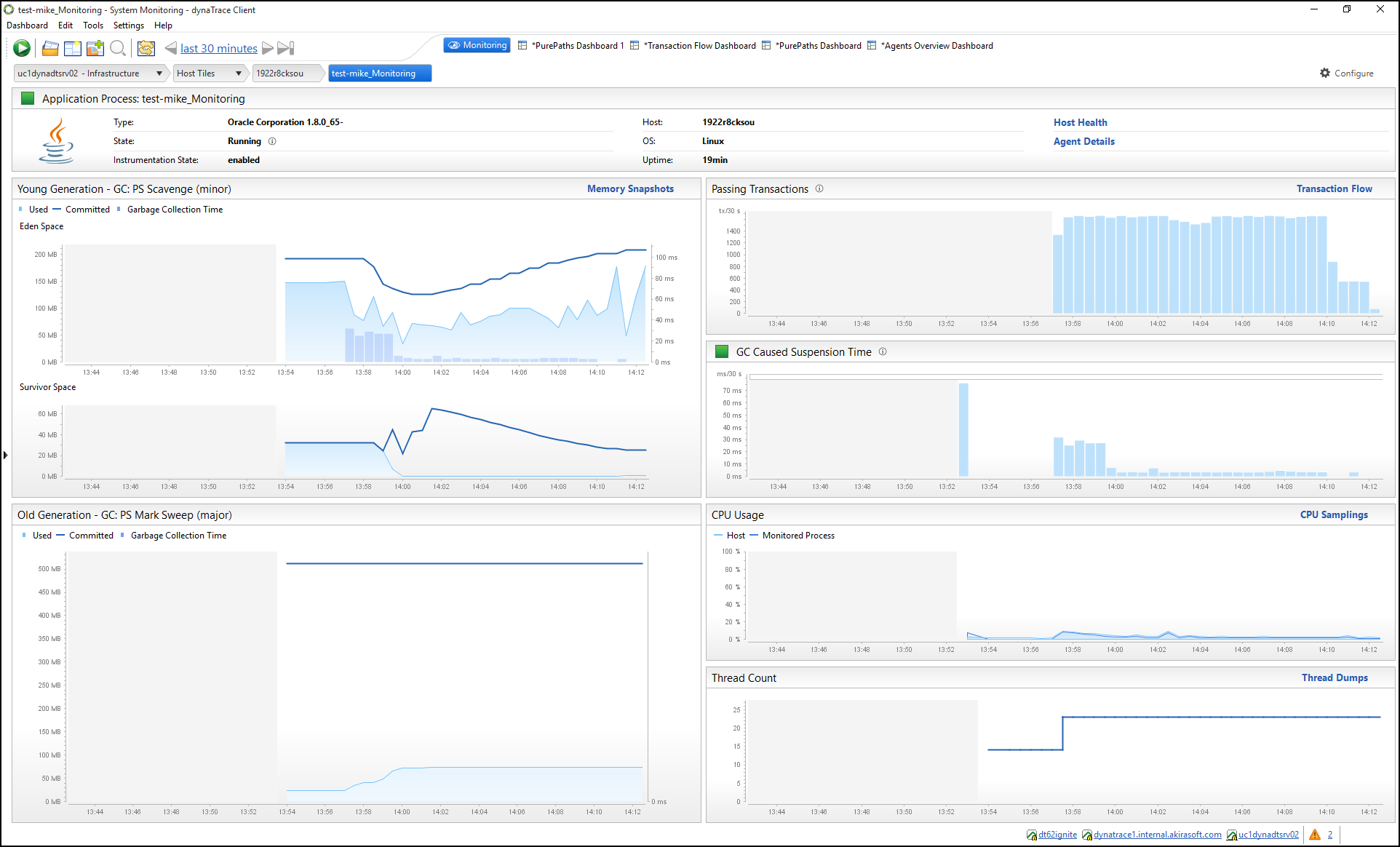Click Young Generation Garbage Collection Time legend swatch
Viewport: 1400px width, 847px height.
(119, 209)
